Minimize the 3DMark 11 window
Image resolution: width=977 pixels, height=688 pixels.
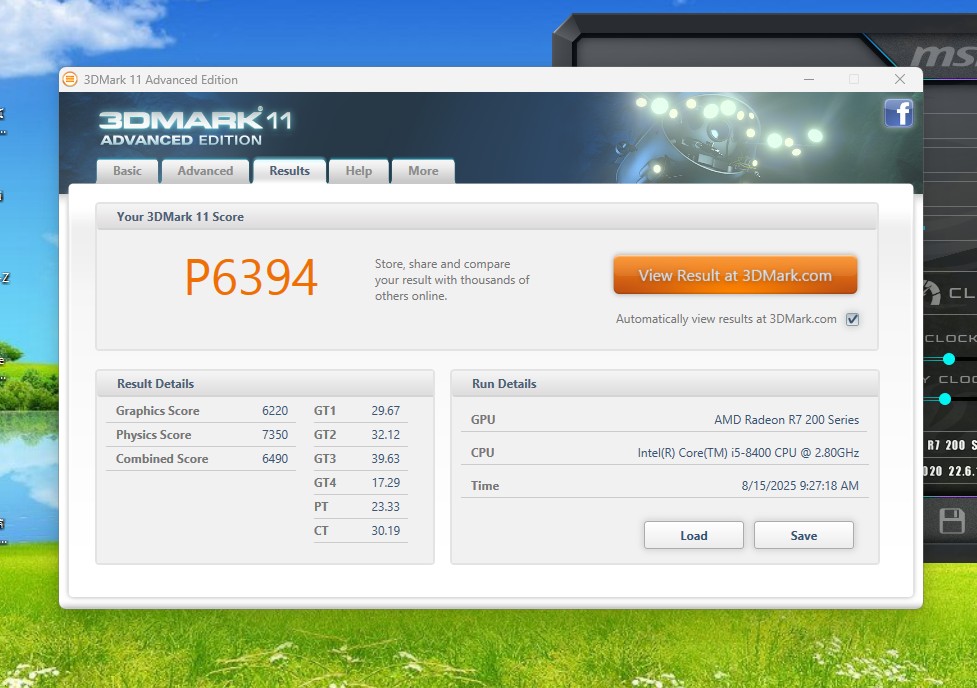coord(807,79)
